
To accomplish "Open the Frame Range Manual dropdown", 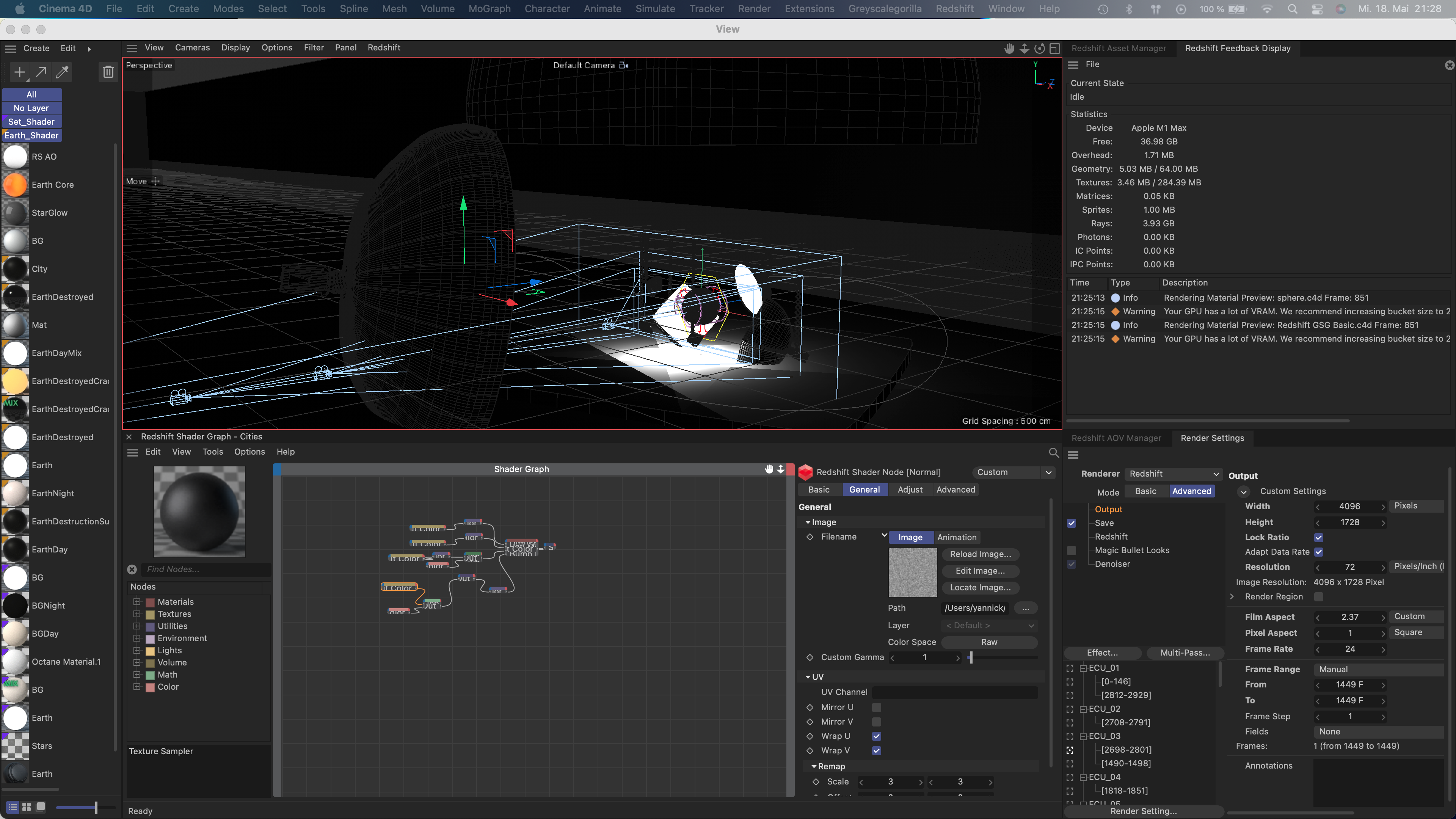I will coord(1378,669).
